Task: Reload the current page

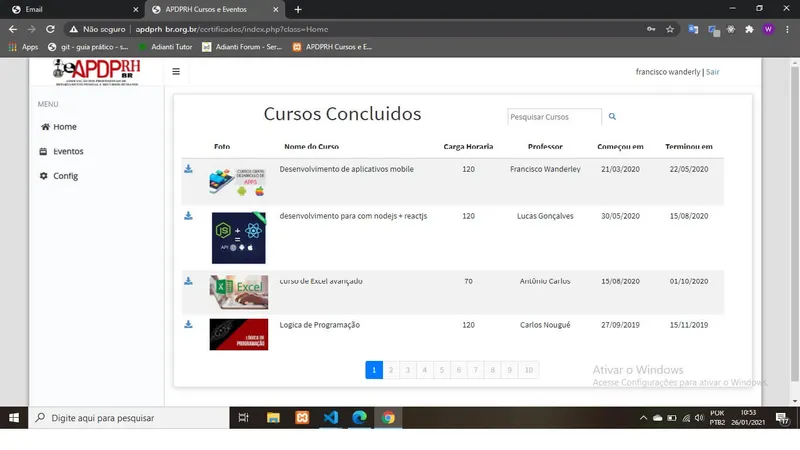Action: 50,29
